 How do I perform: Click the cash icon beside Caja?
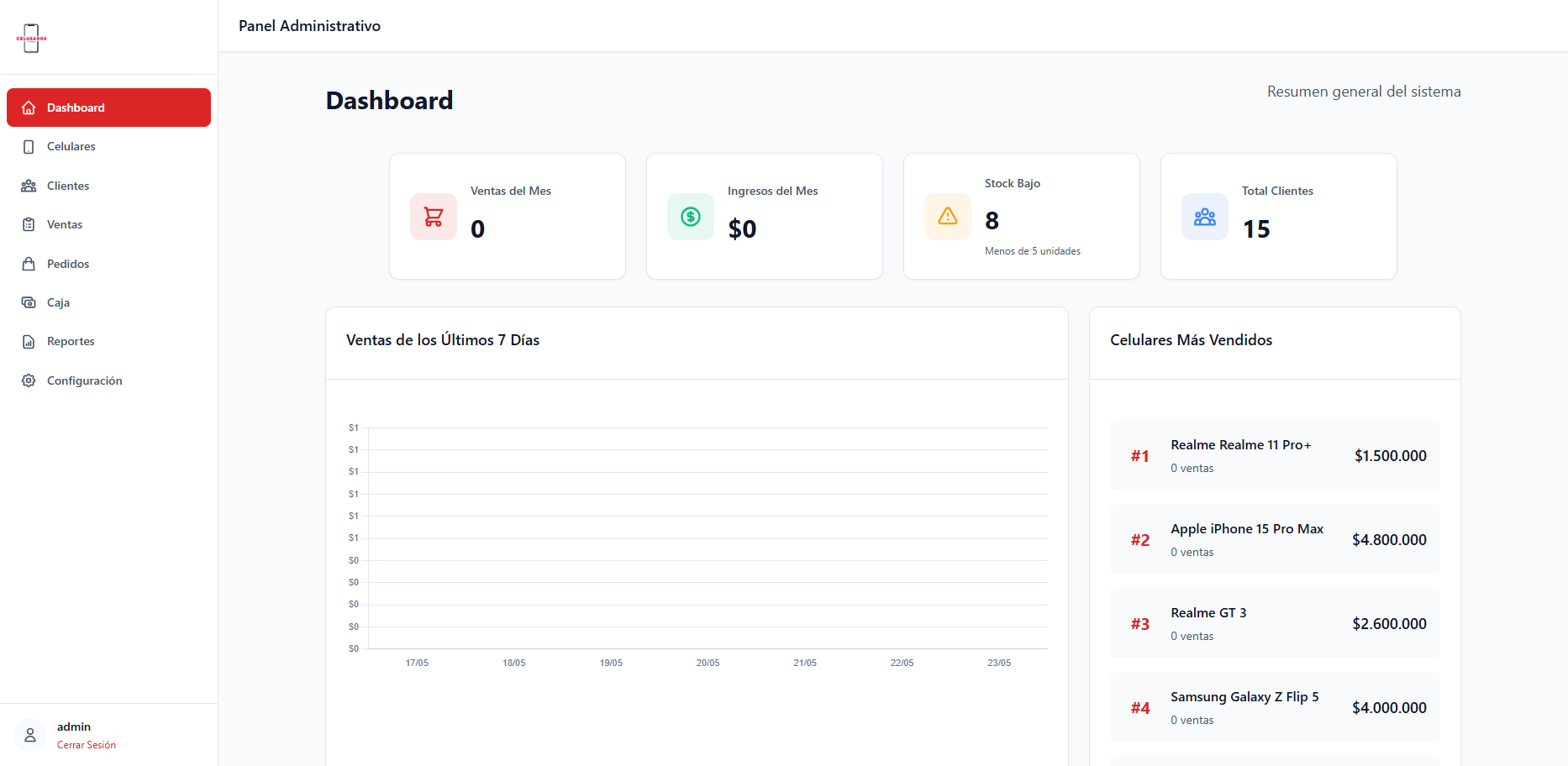[29, 302]
